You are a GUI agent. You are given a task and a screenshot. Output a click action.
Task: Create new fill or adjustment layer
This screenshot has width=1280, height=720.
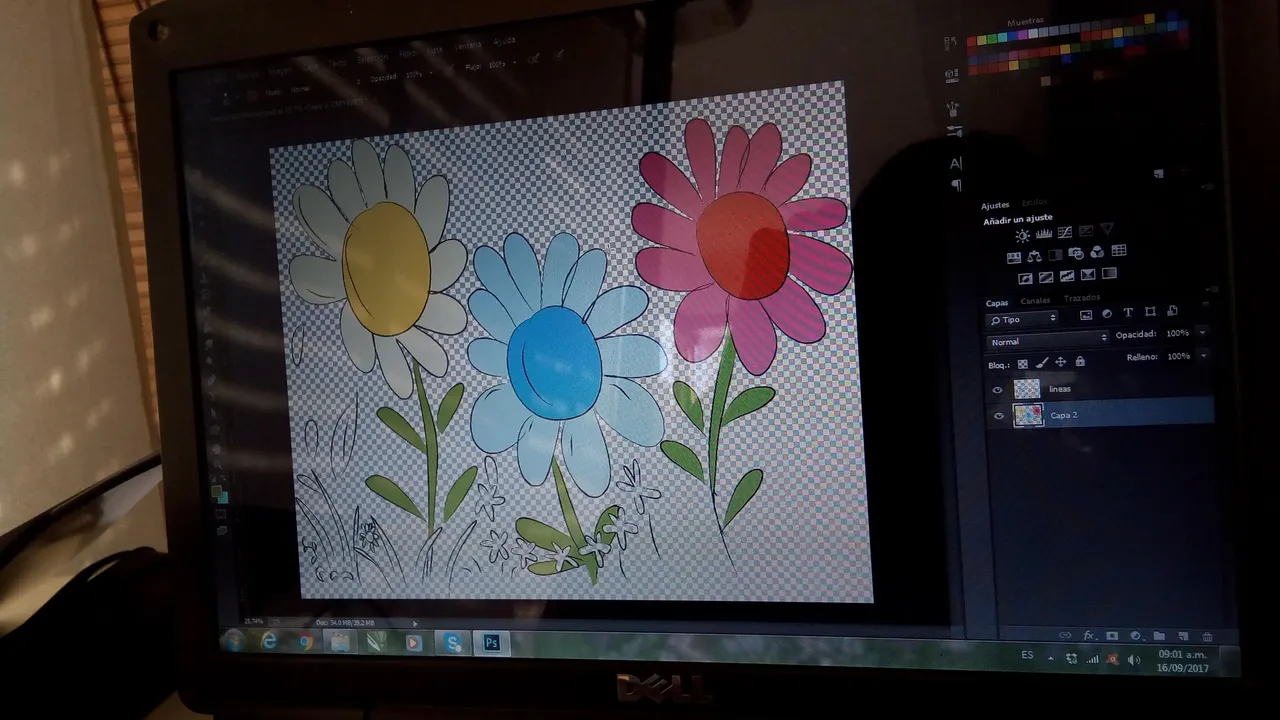(1136, 635)
